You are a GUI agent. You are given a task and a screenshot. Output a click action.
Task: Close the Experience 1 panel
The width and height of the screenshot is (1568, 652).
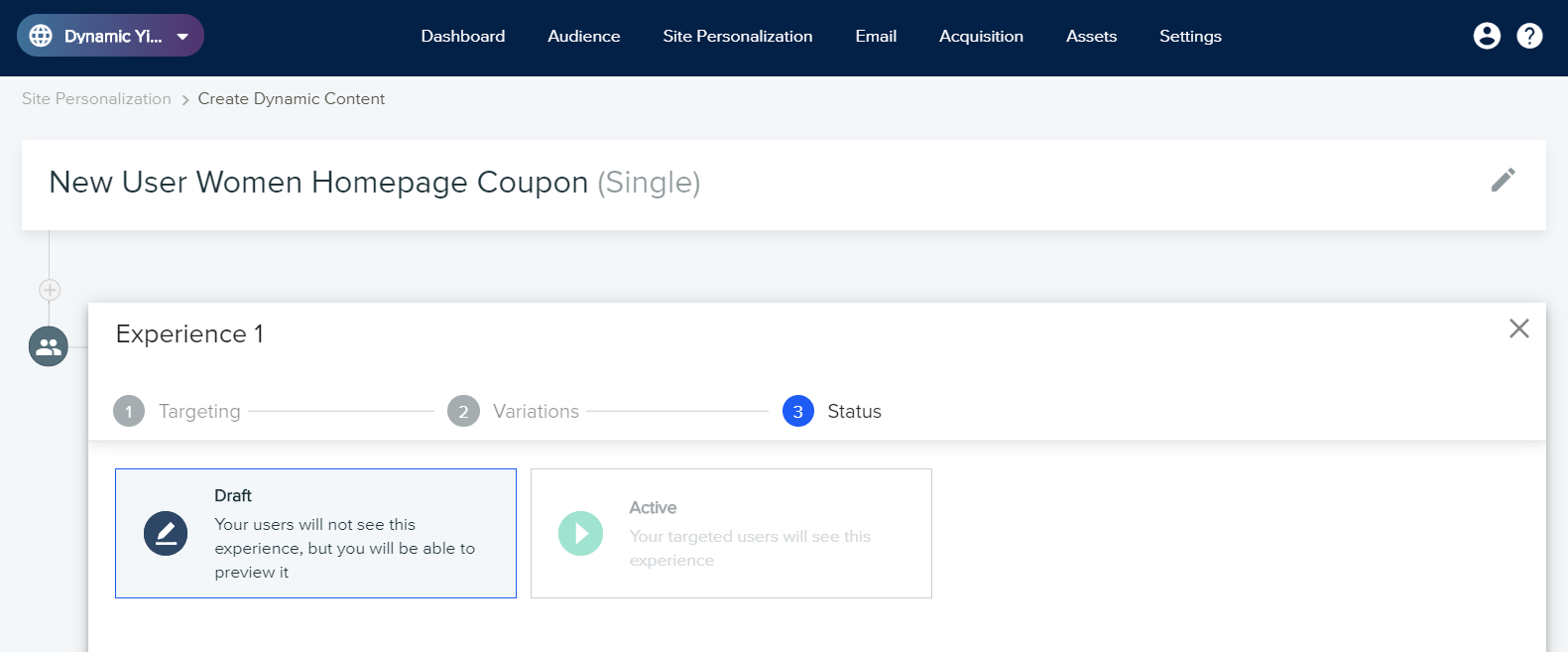1518,328
